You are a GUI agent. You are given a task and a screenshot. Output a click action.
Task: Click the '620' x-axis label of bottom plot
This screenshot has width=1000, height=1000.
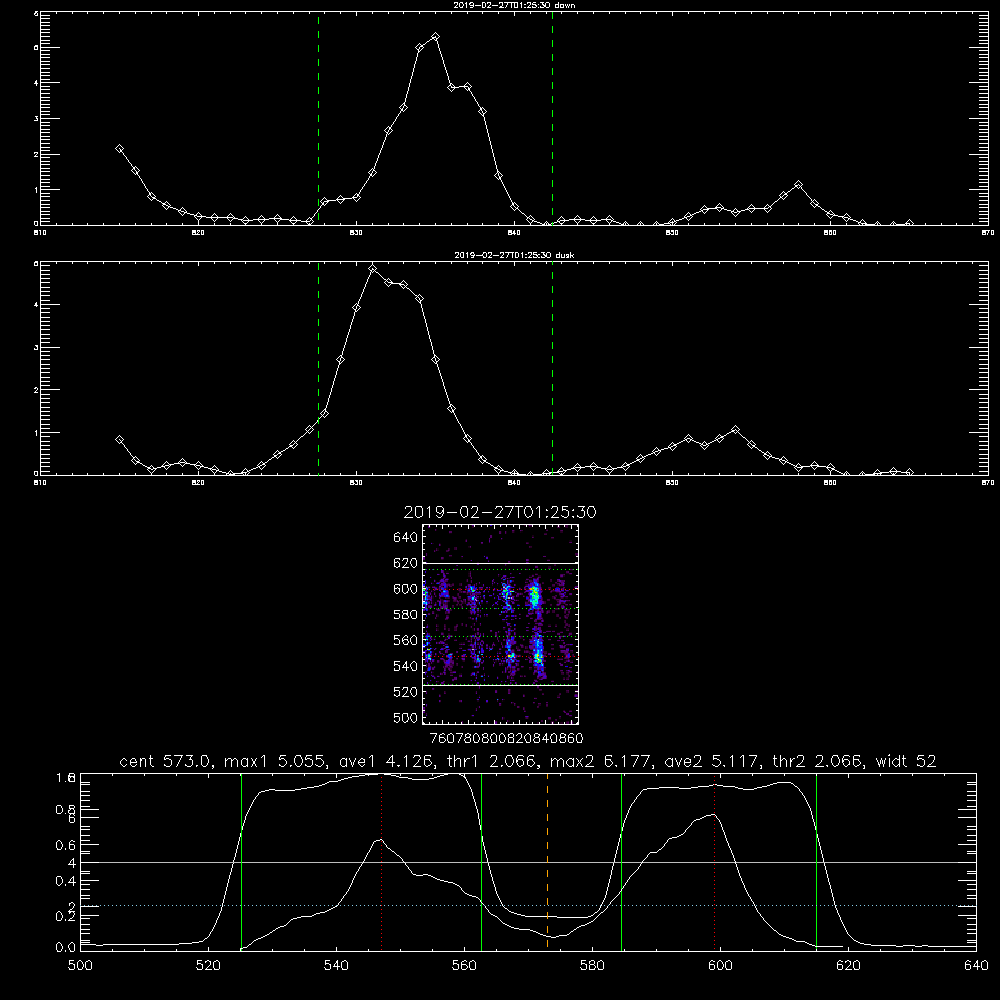[x=848, y=966]
